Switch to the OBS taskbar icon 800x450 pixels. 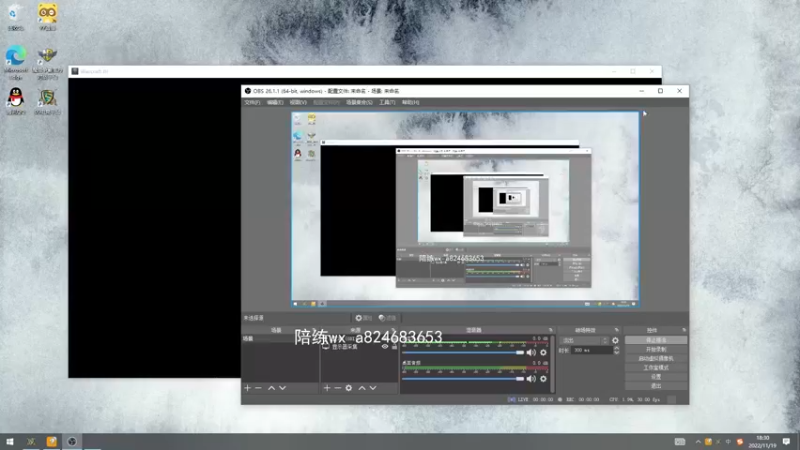click(72, 442)
